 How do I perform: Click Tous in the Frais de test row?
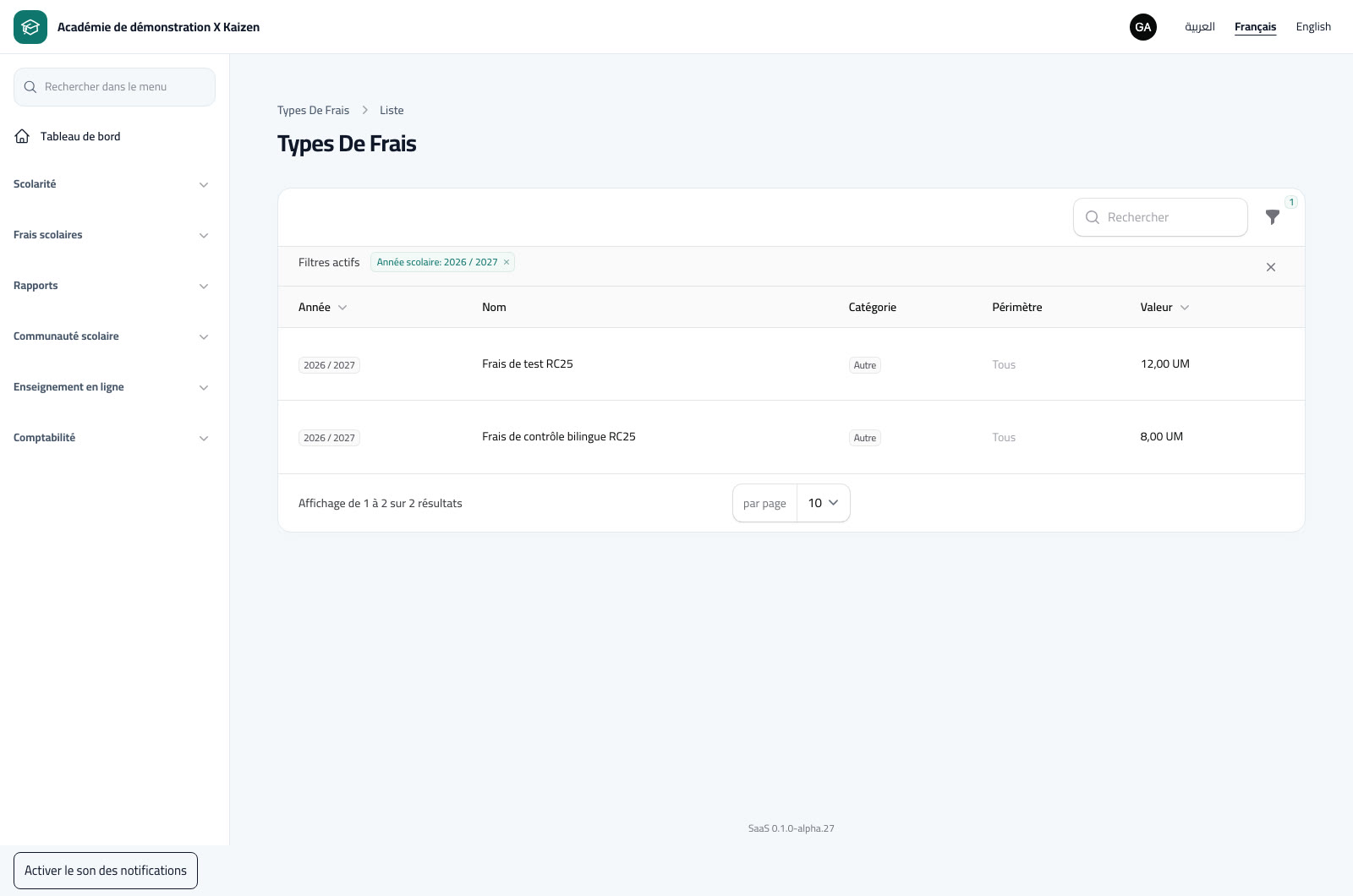[1004, 365]
